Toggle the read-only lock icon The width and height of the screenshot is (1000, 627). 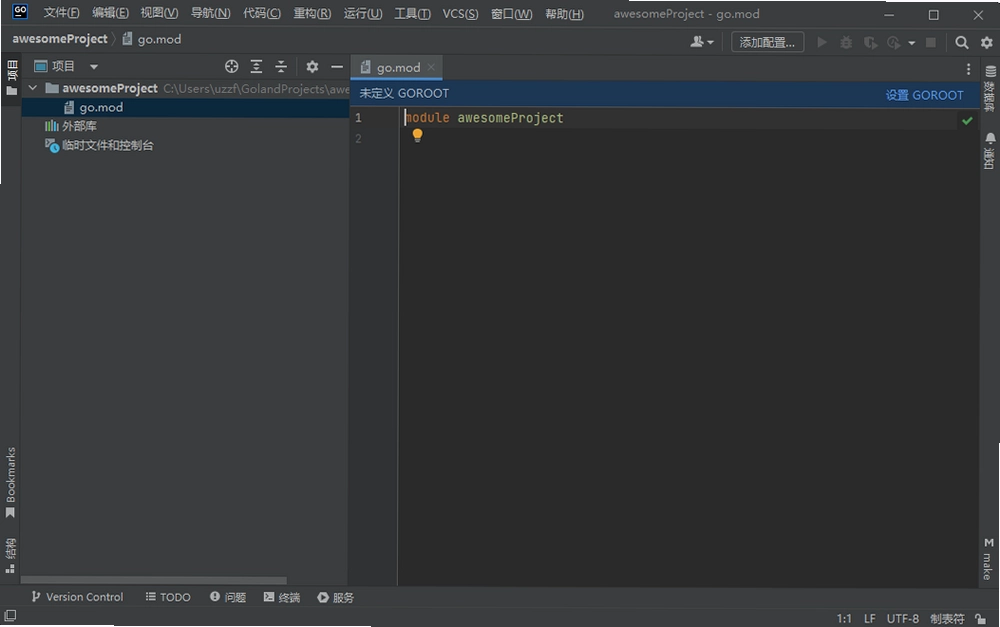point(980,619)
